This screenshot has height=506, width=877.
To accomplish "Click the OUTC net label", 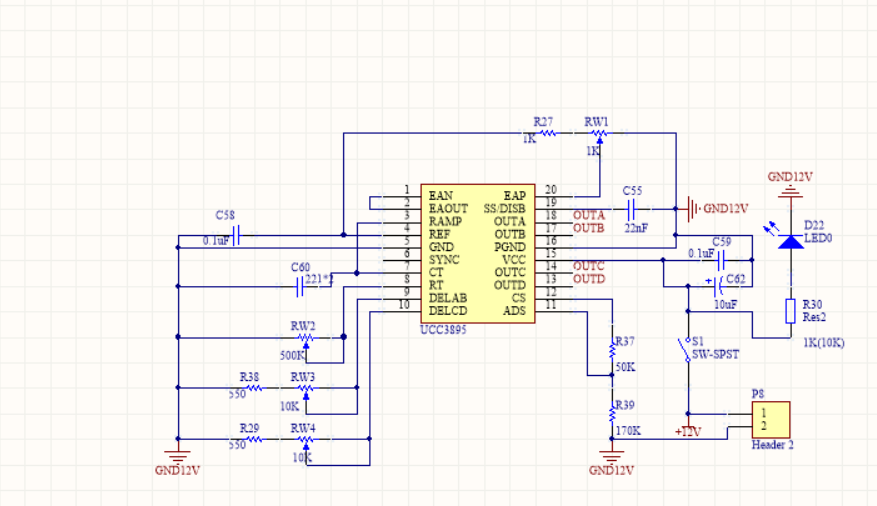I will click(x=588, y=266).
